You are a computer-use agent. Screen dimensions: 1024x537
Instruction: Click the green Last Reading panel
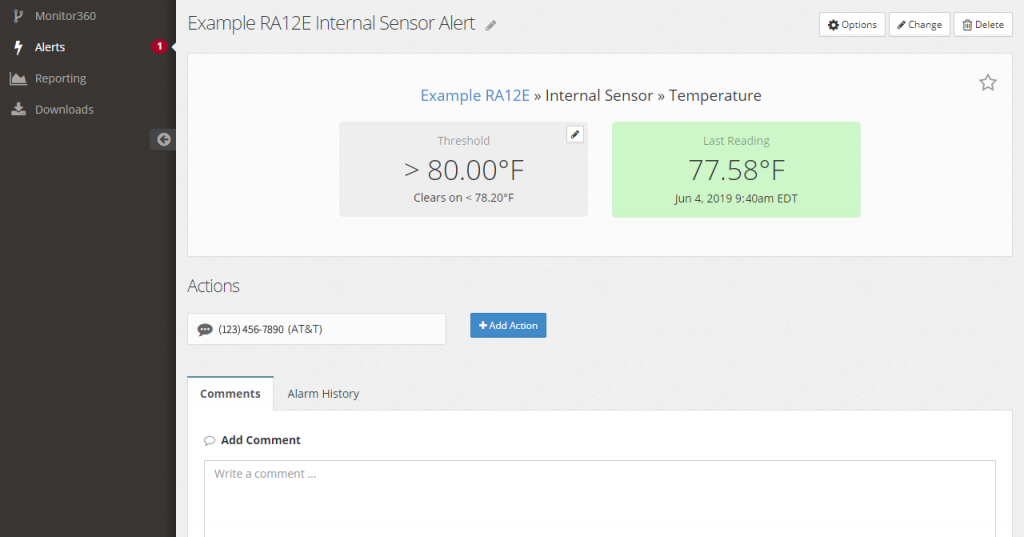tap(735, 169)
